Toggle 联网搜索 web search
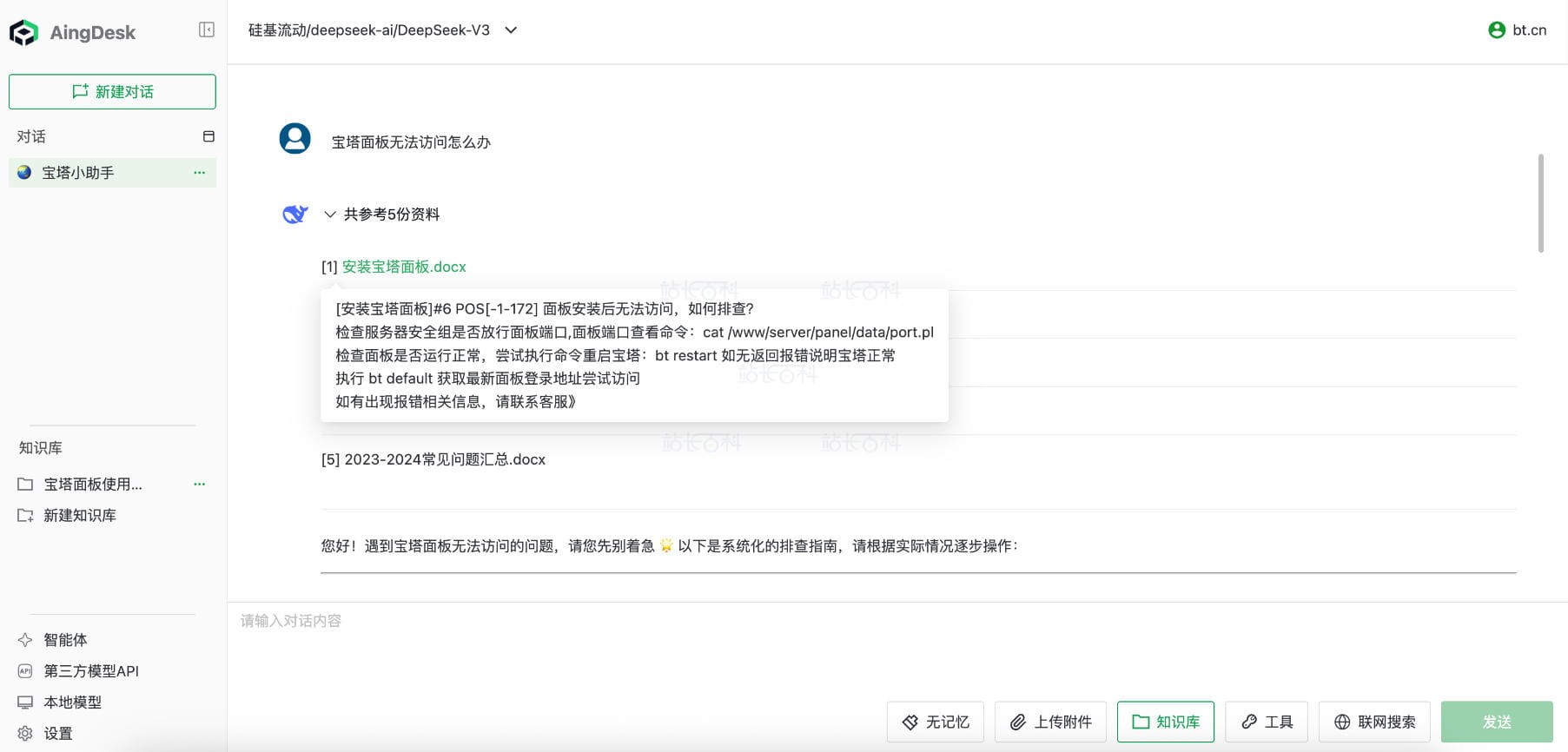This screenshot has height=752, width=1568. pos(1374,722)
